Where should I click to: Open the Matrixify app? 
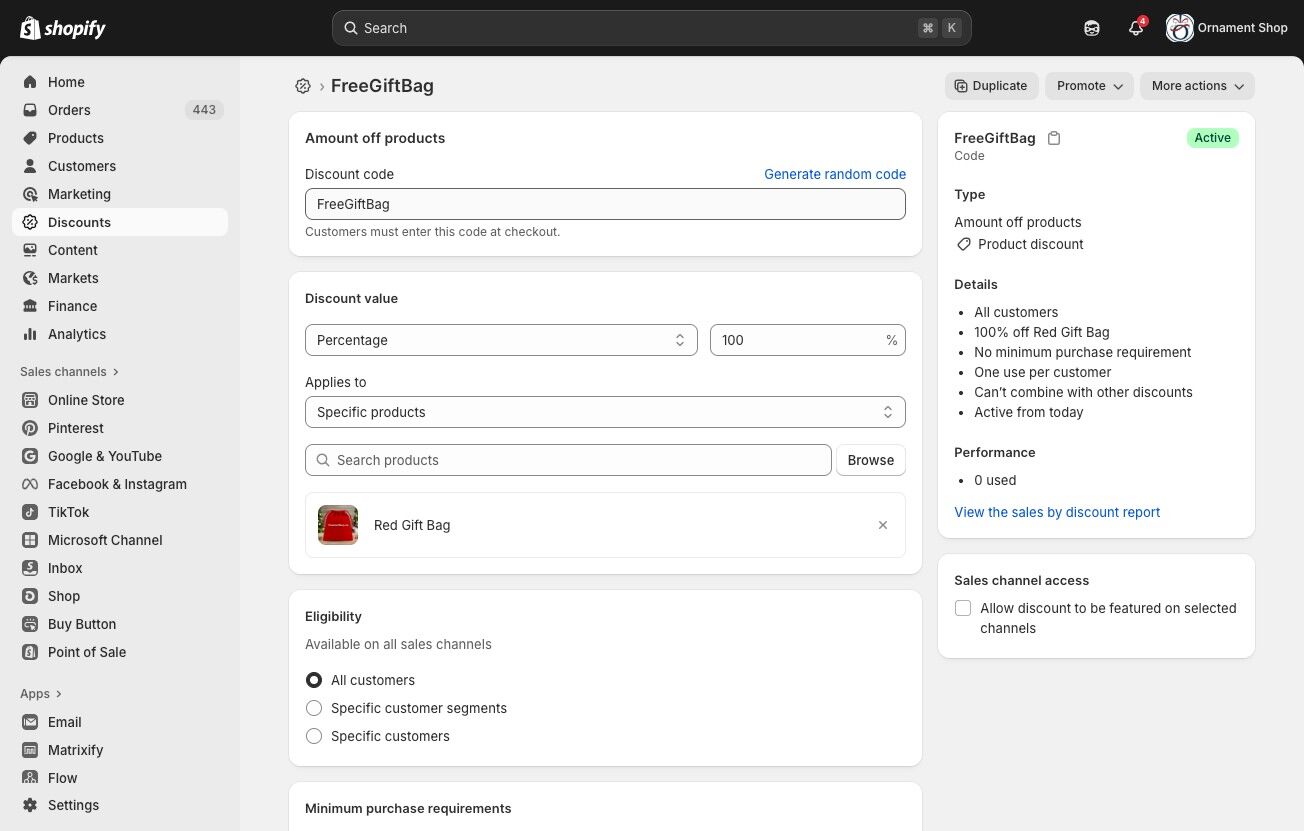click(75, 750)
